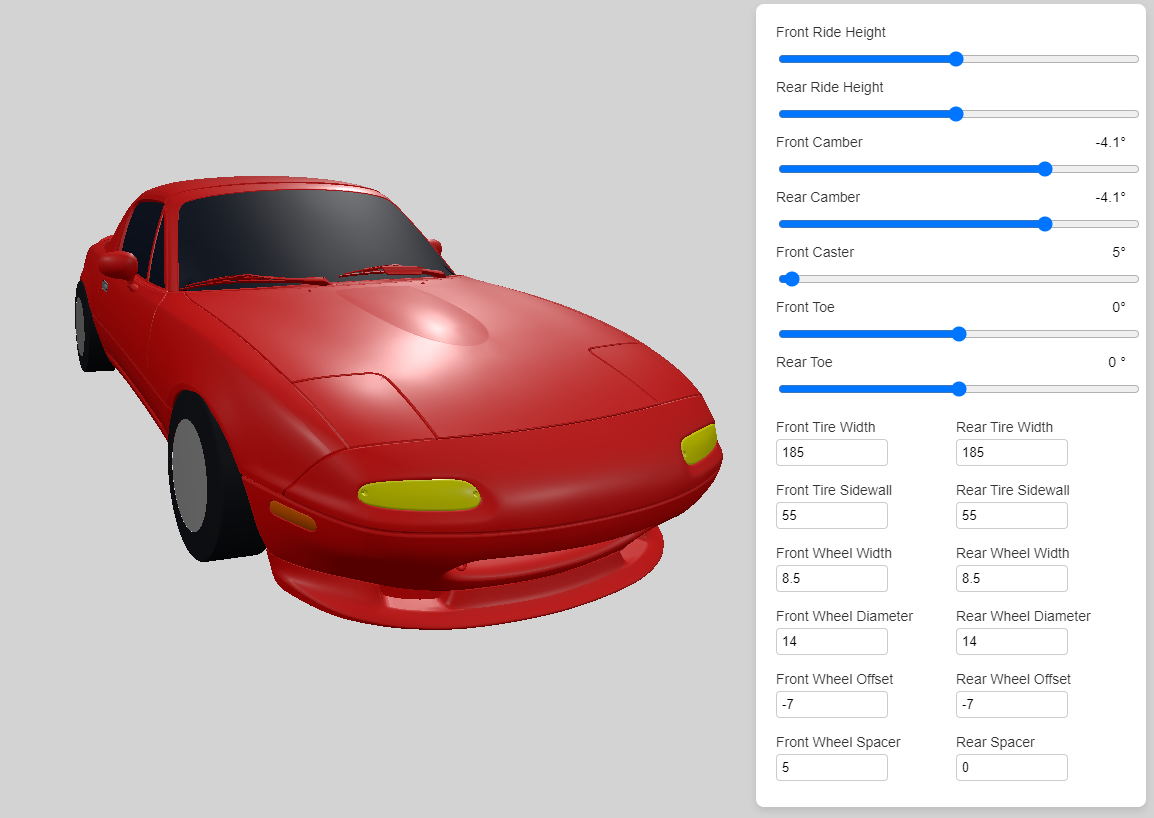Click the Front Ride Height slider handle

956,59
